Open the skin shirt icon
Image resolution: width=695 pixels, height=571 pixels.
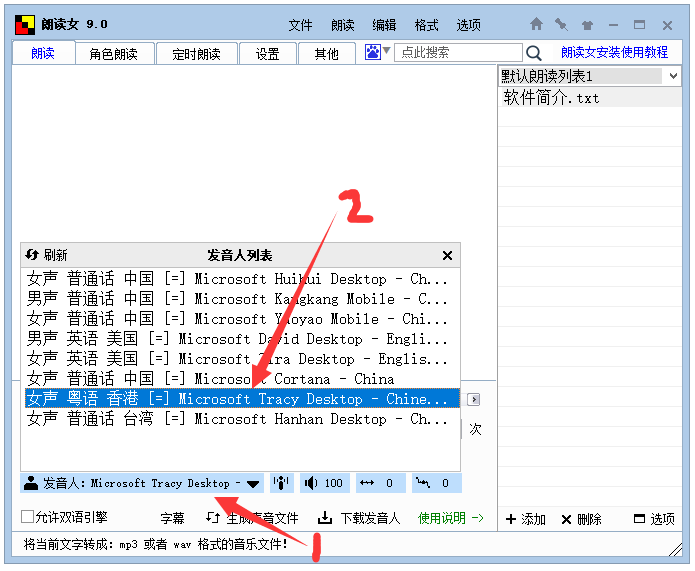pos(587,25)
